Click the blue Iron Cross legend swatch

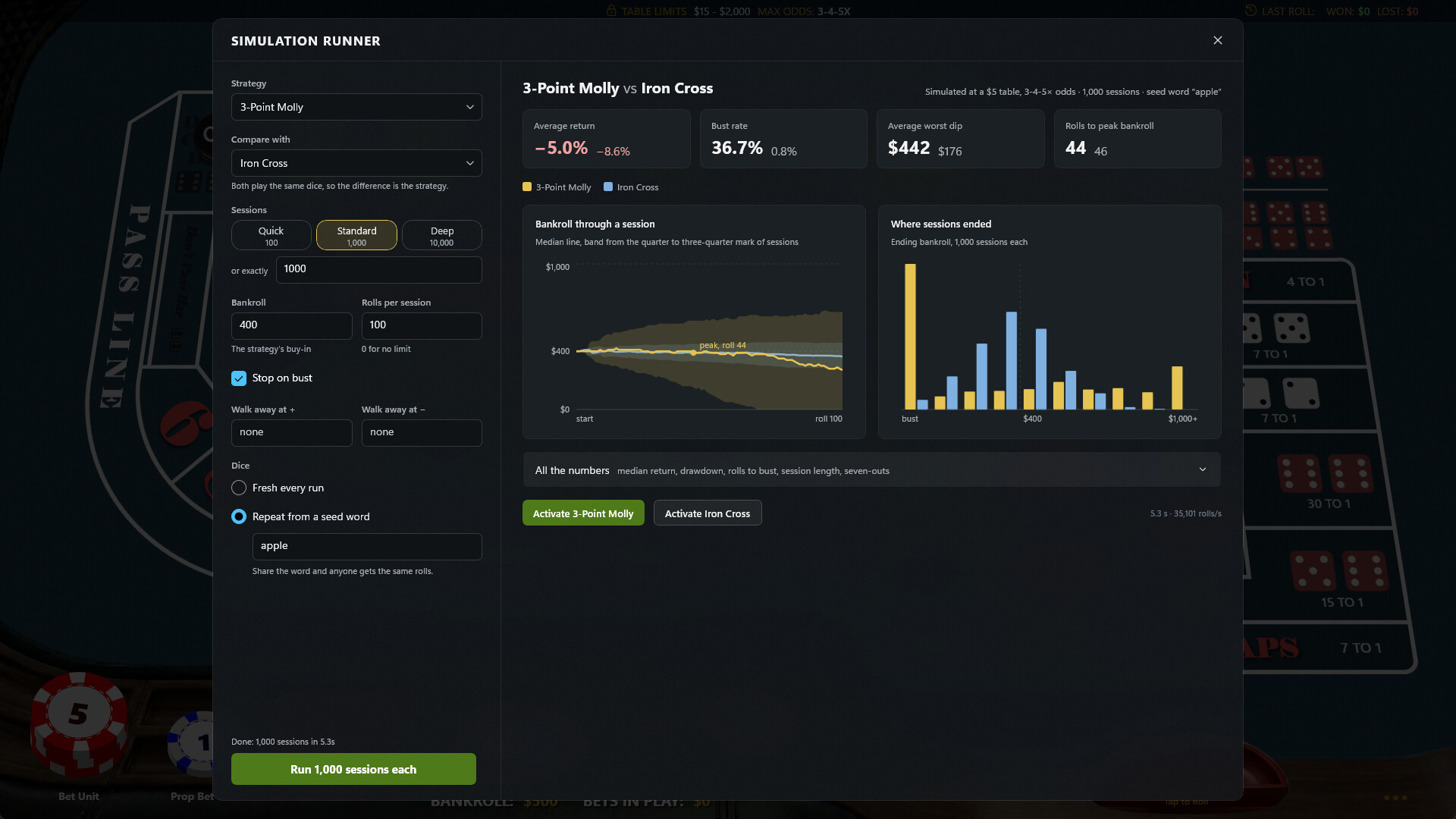point(608,187)
